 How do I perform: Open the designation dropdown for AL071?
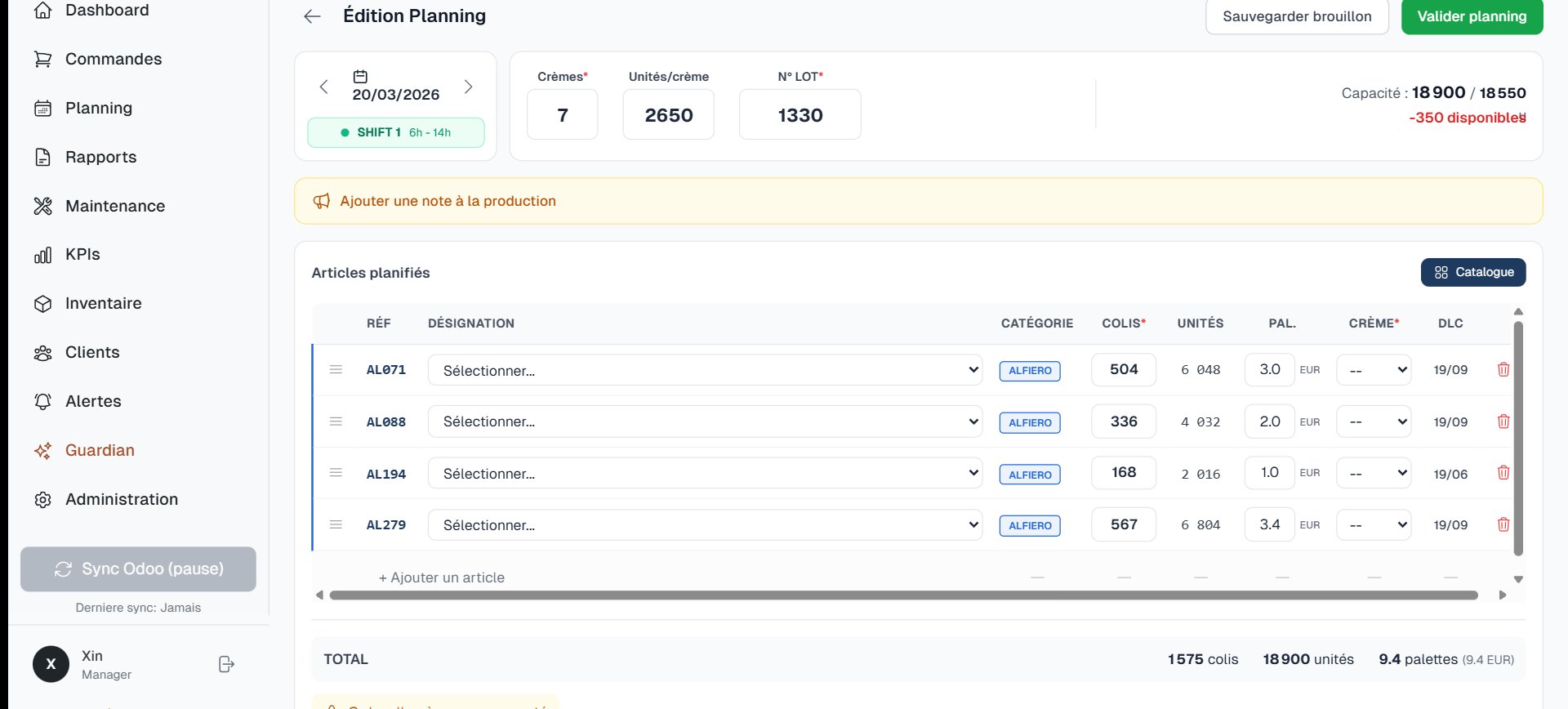point(705,370)
